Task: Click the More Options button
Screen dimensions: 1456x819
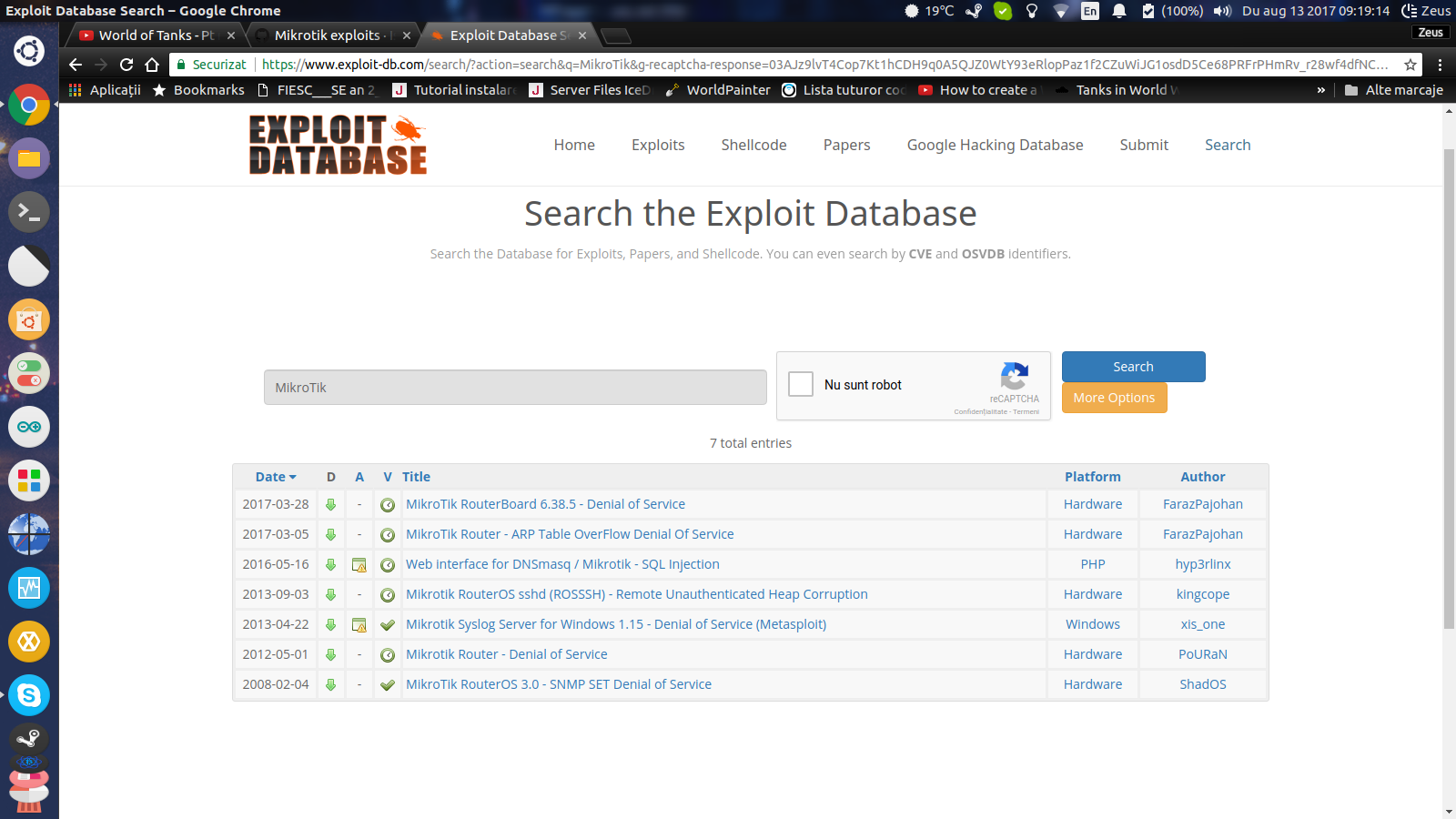Action: (1114, 398)
